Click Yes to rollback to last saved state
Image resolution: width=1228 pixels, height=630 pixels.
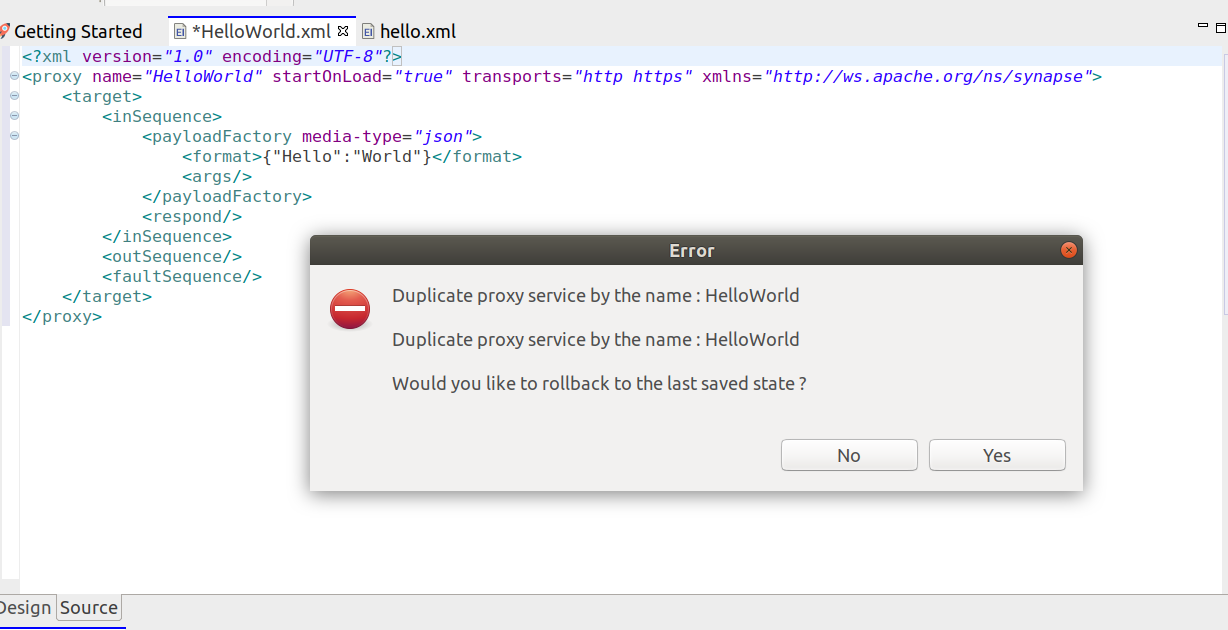pos(996,455)
